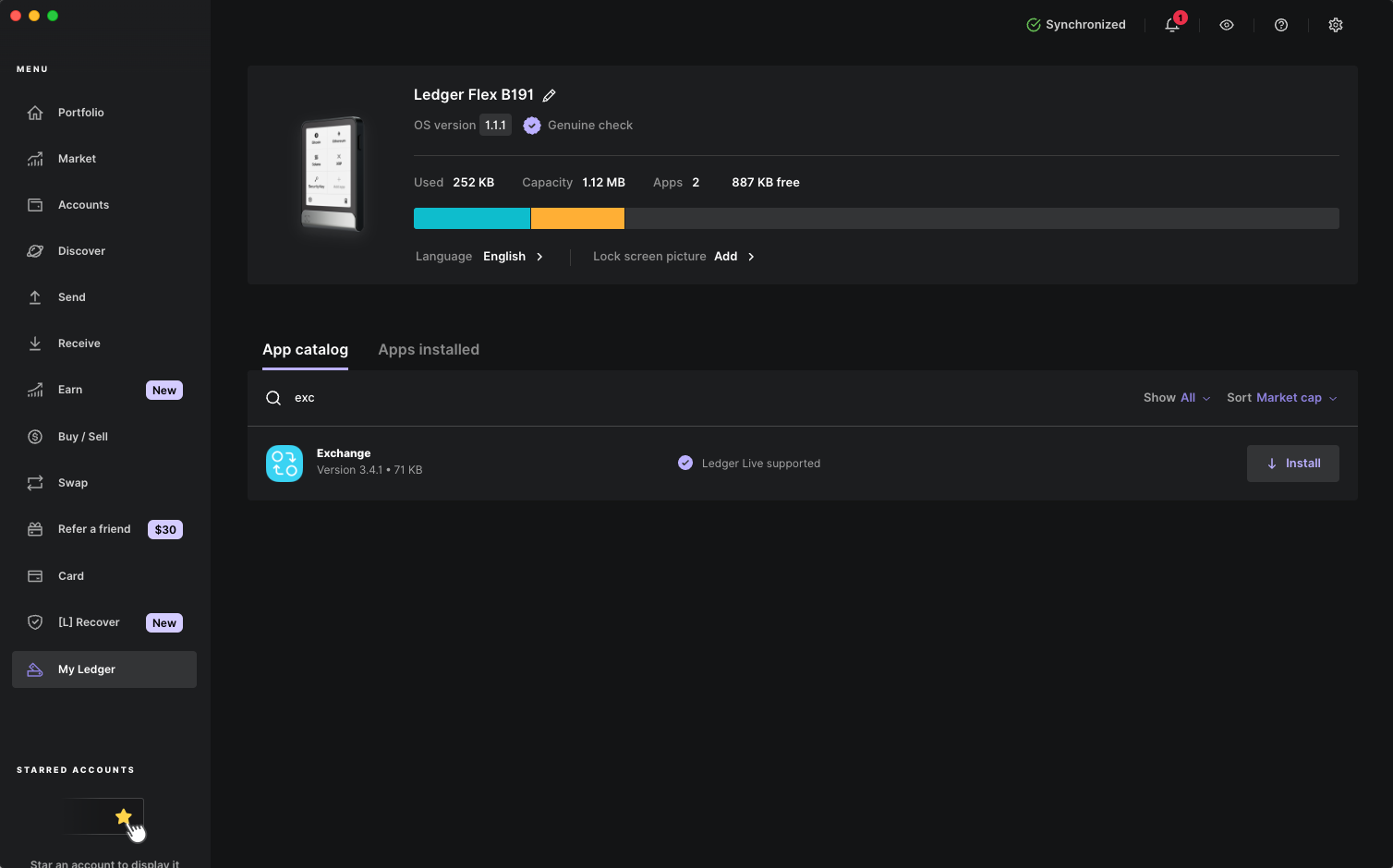Open the Discover section
The image size is (1393, 868).
(x=81, y=250)
